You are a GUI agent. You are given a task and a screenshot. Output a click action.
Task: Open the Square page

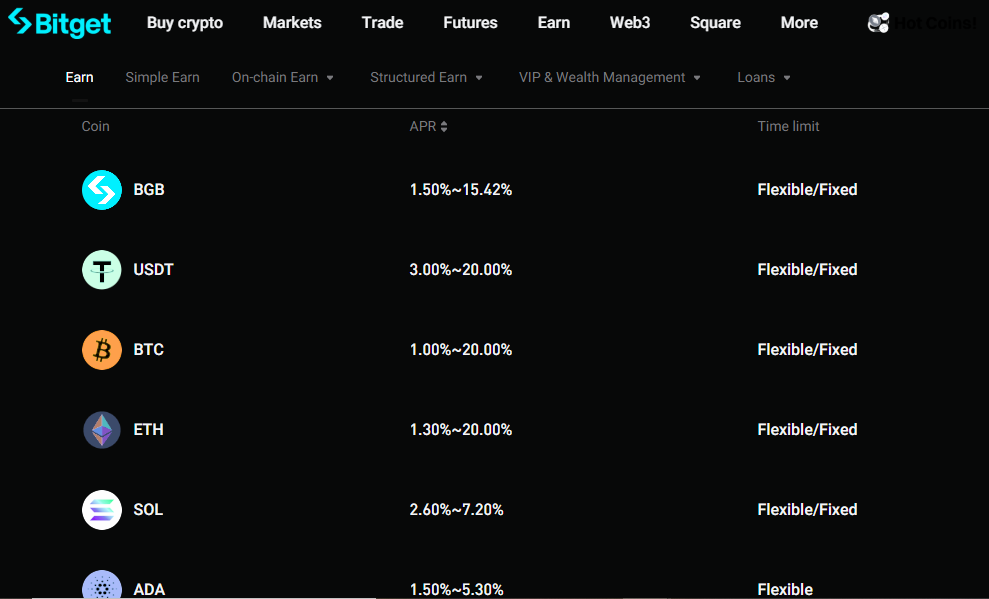pyautogui.click(x=715, y=22)
